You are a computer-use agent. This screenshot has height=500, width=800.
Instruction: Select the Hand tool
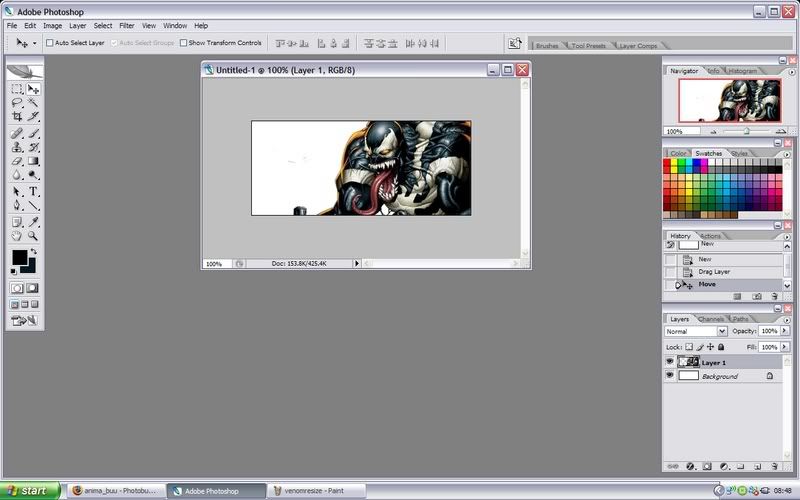click(x=17, y=236)
